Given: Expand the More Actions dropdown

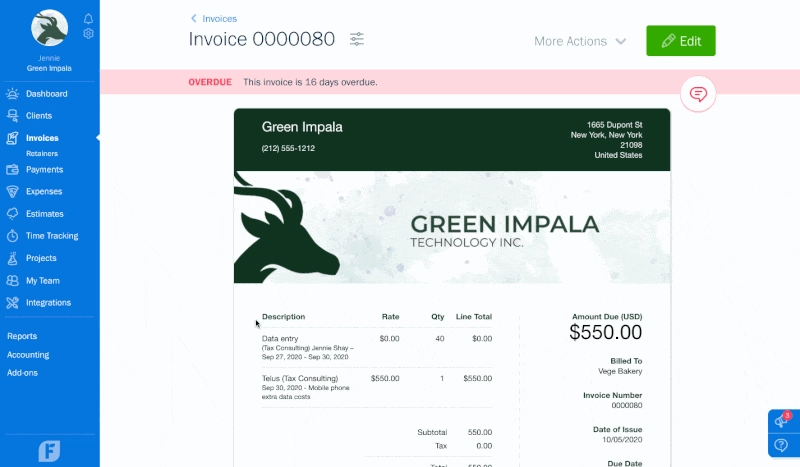Looking at the screenshot, I should pos(580,41).
